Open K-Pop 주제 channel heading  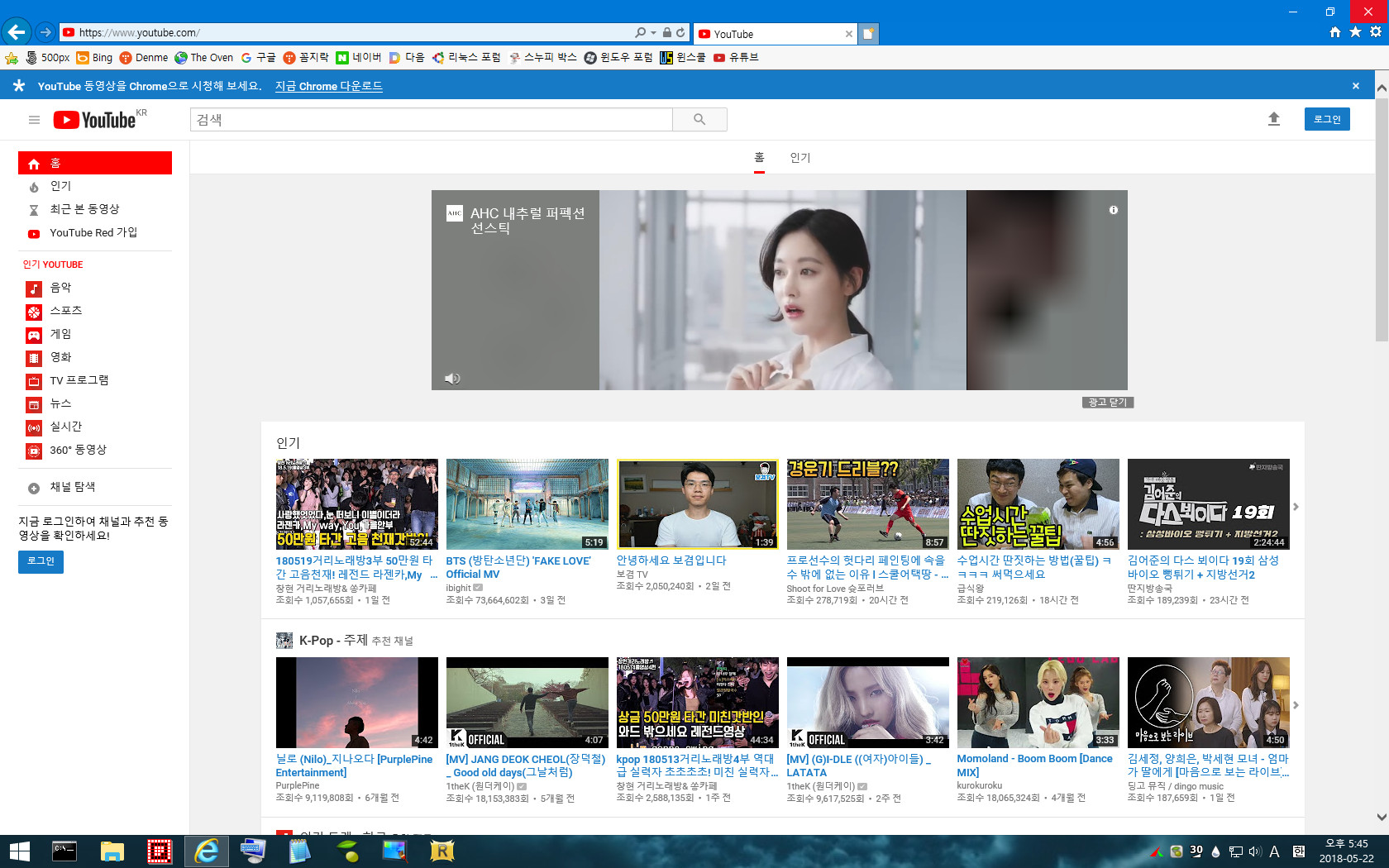333,641
